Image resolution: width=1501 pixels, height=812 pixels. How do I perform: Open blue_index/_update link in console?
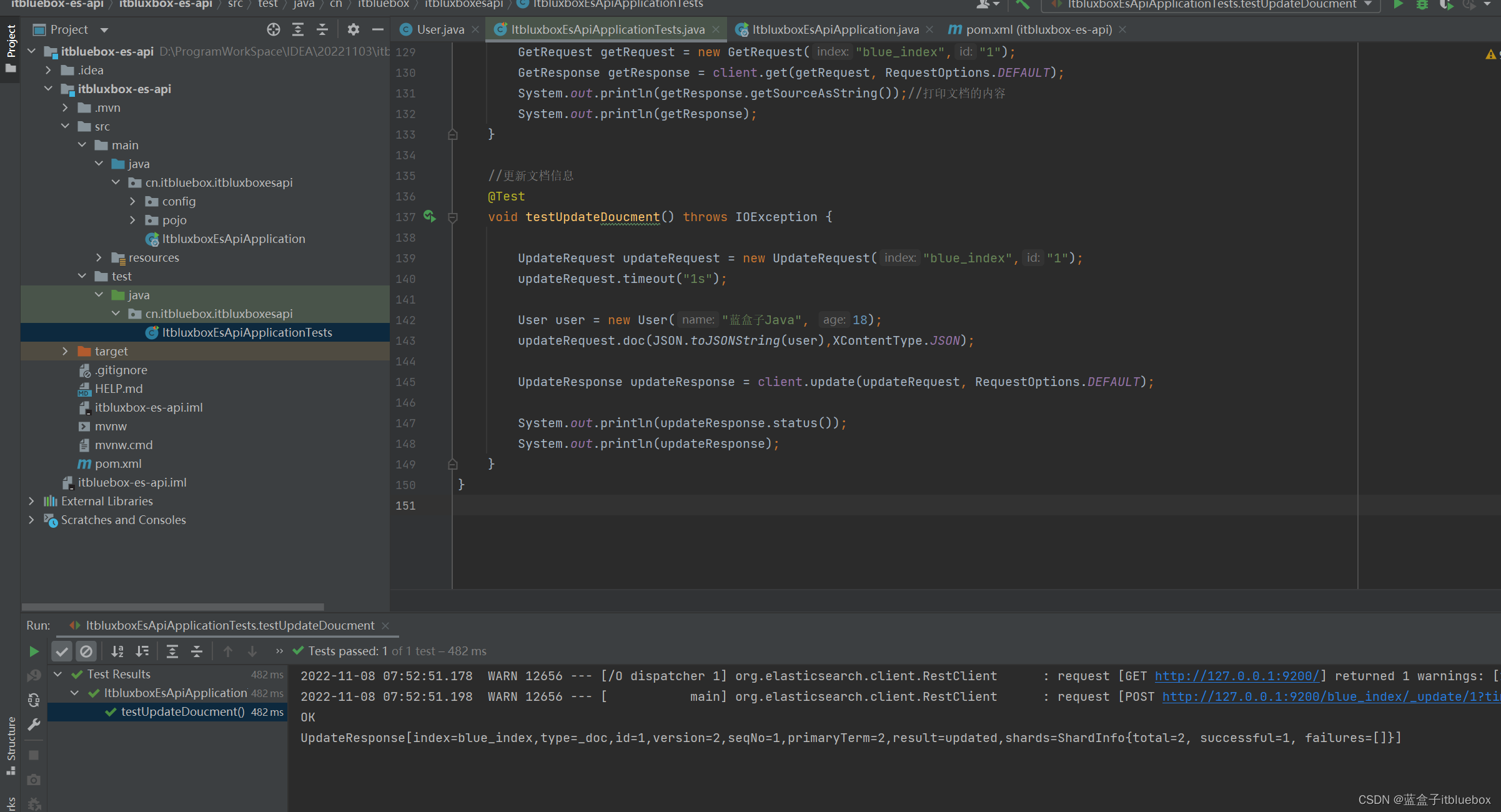[1330, 697]
